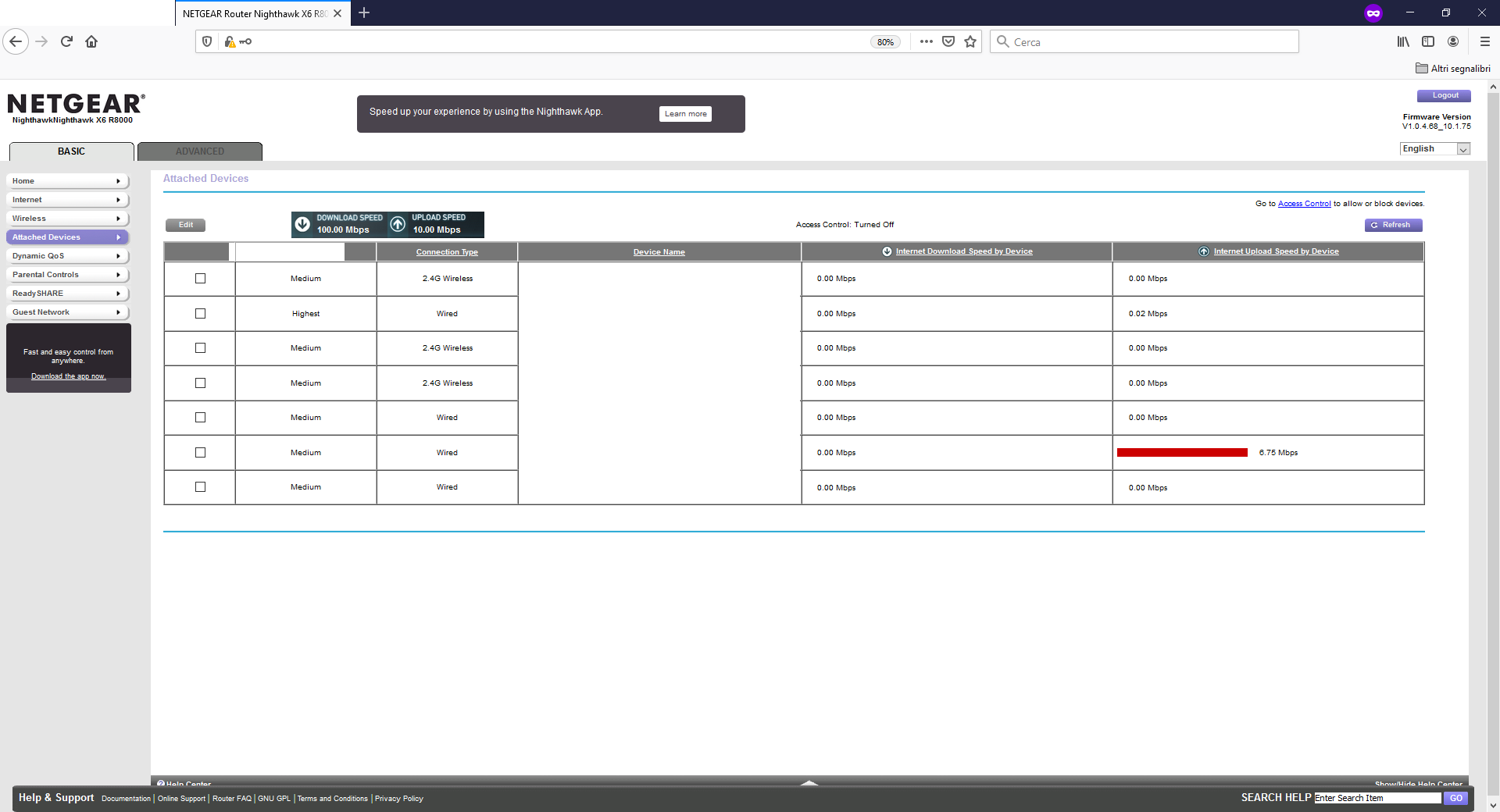
Task: Click the Enter Search Item help field
Action: (1377, 798)
